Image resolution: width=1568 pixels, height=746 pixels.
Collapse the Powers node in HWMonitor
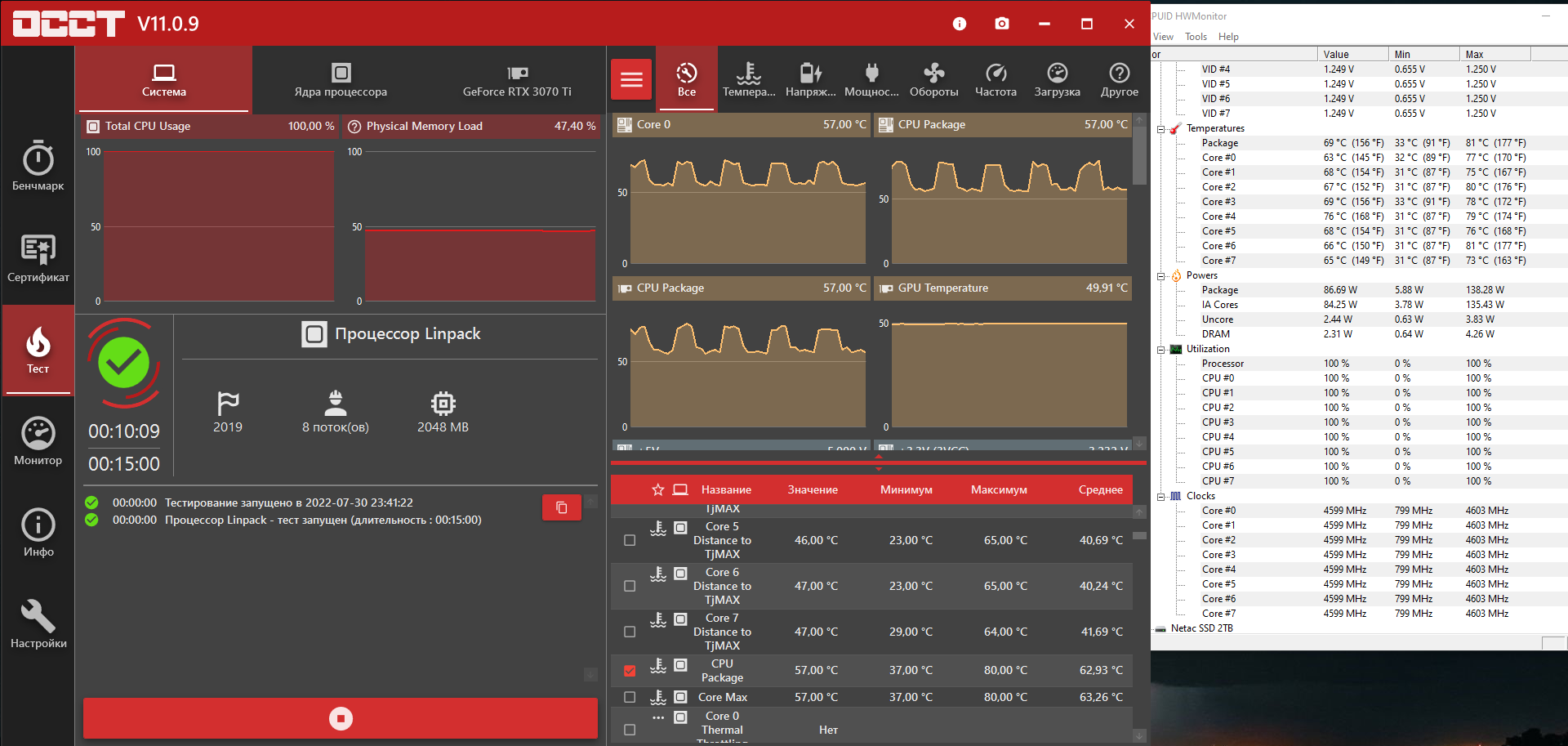tap(1160, 276)
